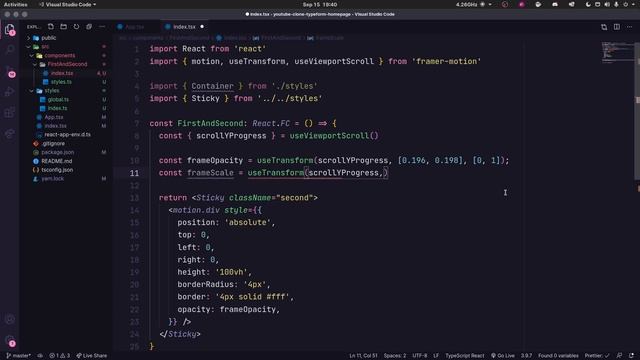Image resolution: width=640 pixels, height=360 pixels.
Task: Click TypeScript version 3.9.7
Action: tap(526, 356)
